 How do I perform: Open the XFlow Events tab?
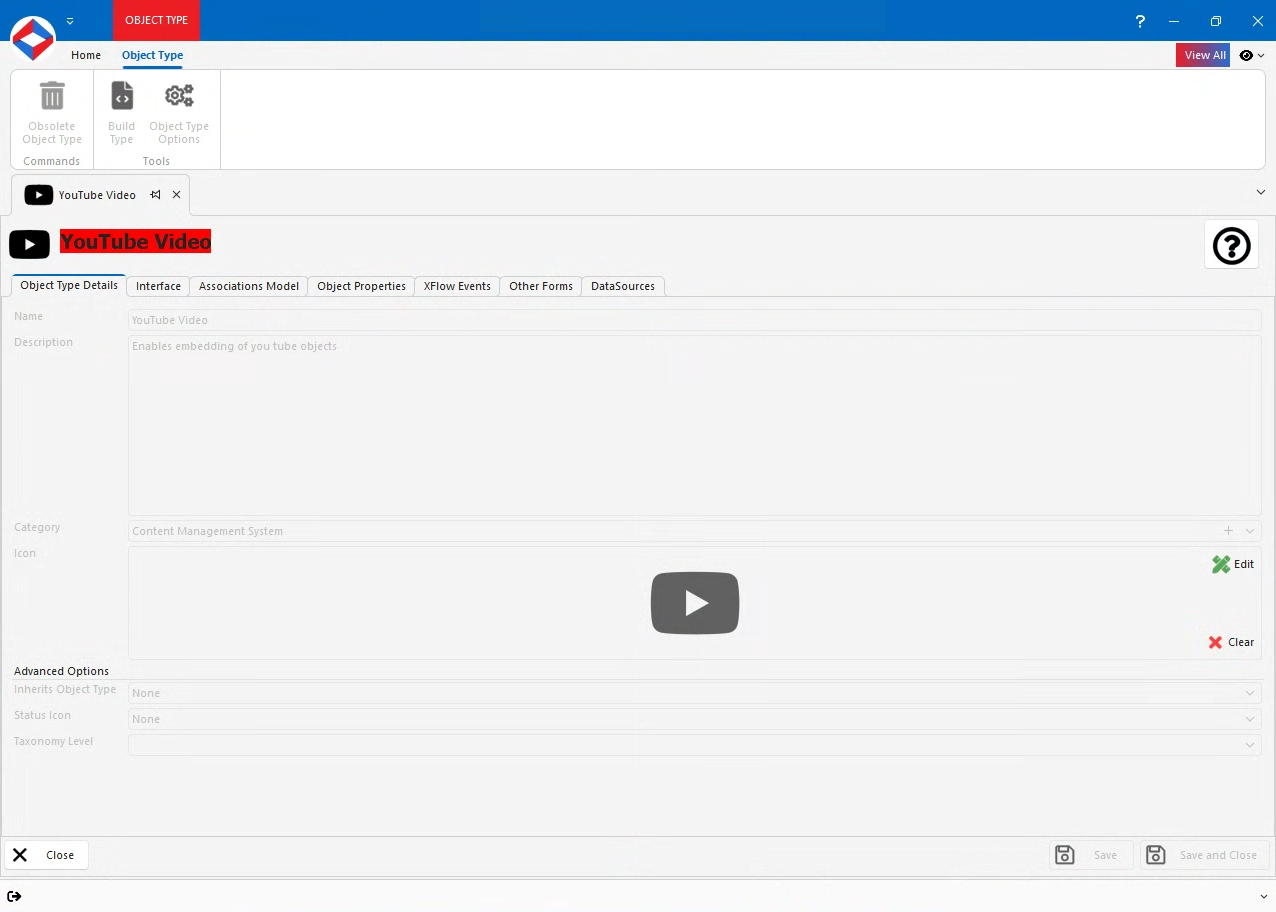click(456, 286)
